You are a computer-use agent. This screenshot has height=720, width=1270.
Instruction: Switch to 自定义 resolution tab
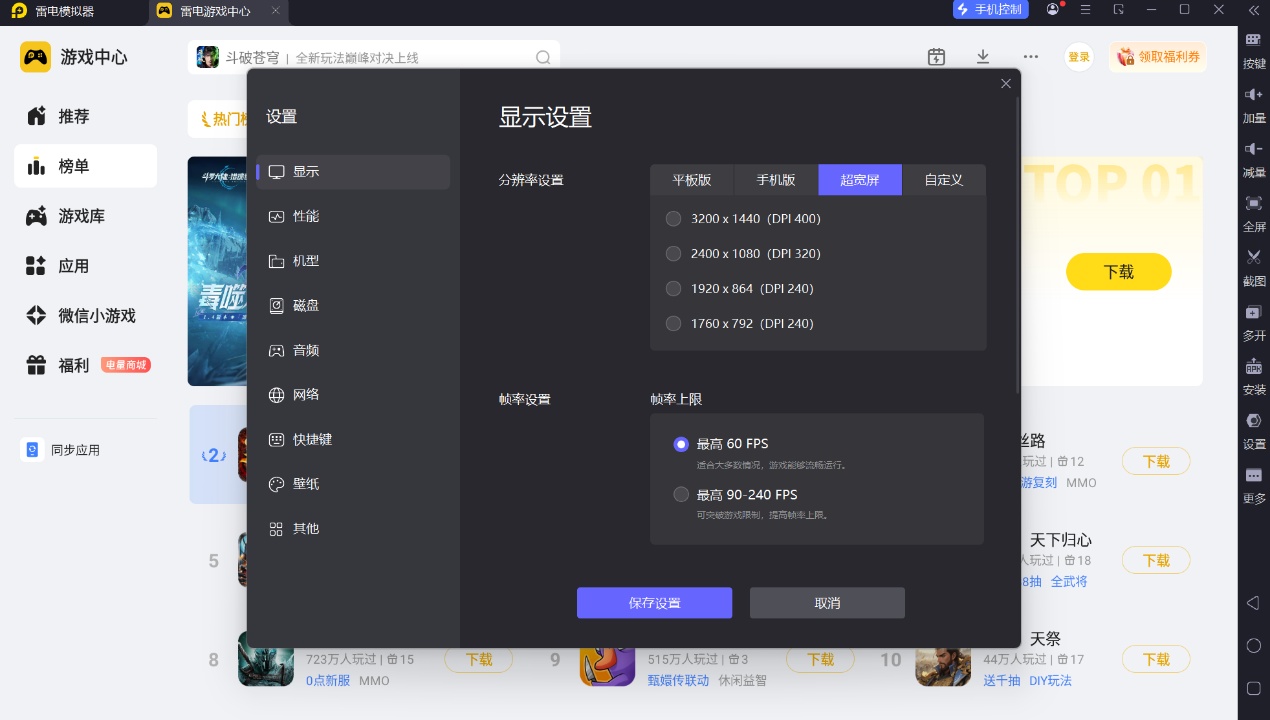click(x=944, y=180)
